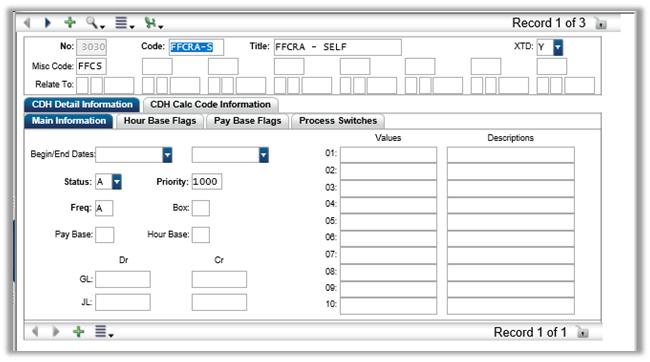Open the Begin date picker dropdown
Image resolution: width=650 pixels, height=362 pixels.
167,155
